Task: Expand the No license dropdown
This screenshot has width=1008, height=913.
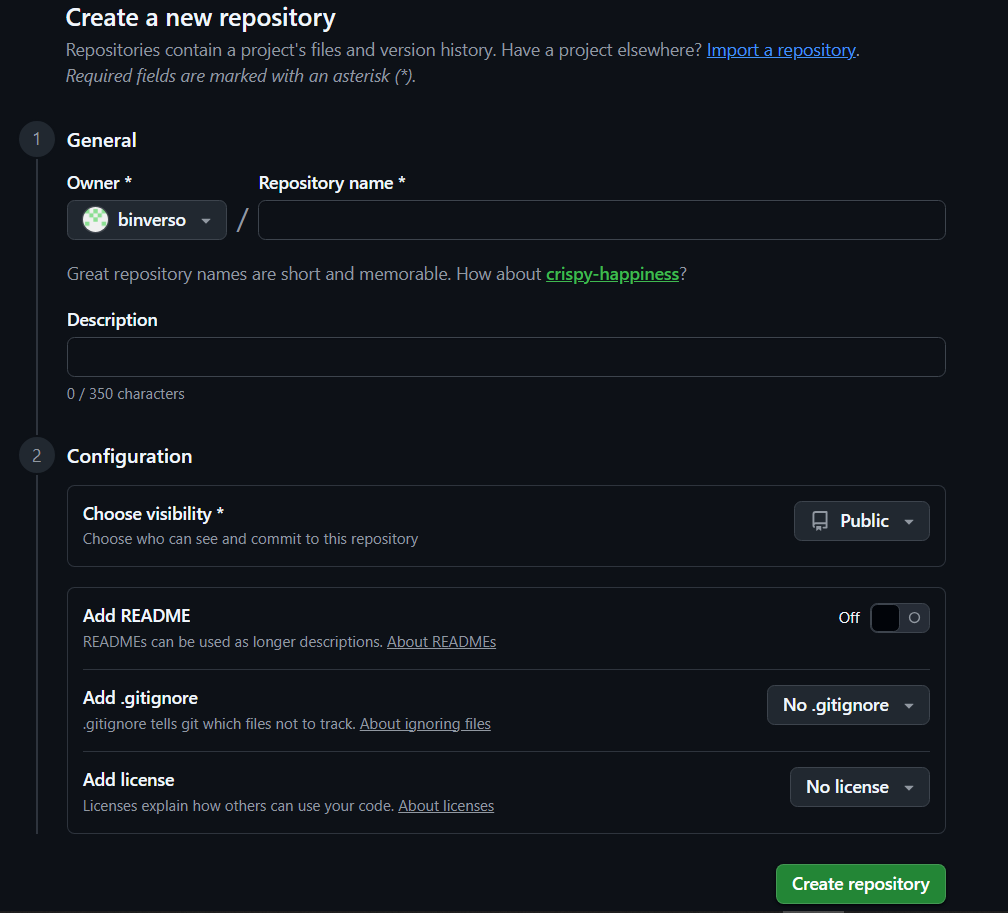Action: click(859, 787)
